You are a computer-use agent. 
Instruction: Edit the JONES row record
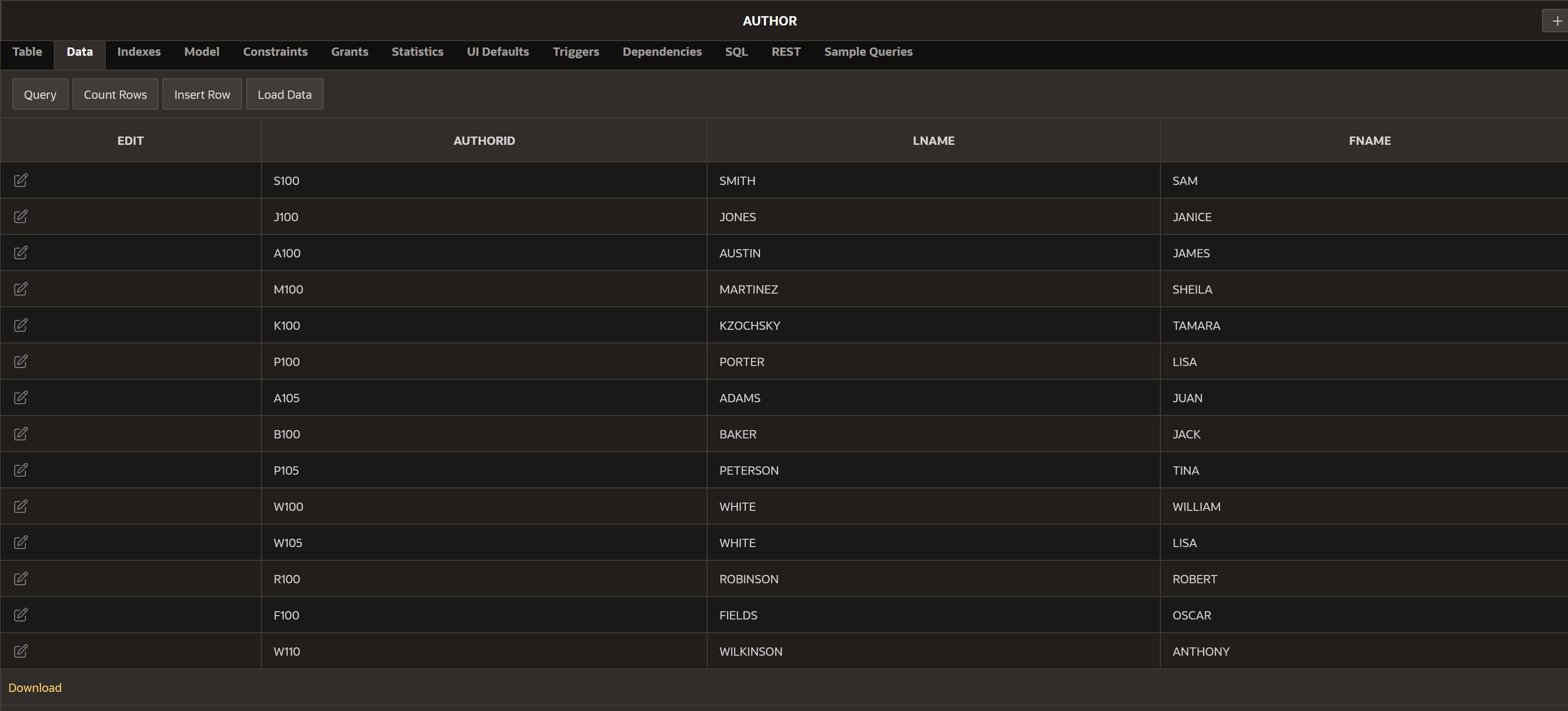pos(21,217)
